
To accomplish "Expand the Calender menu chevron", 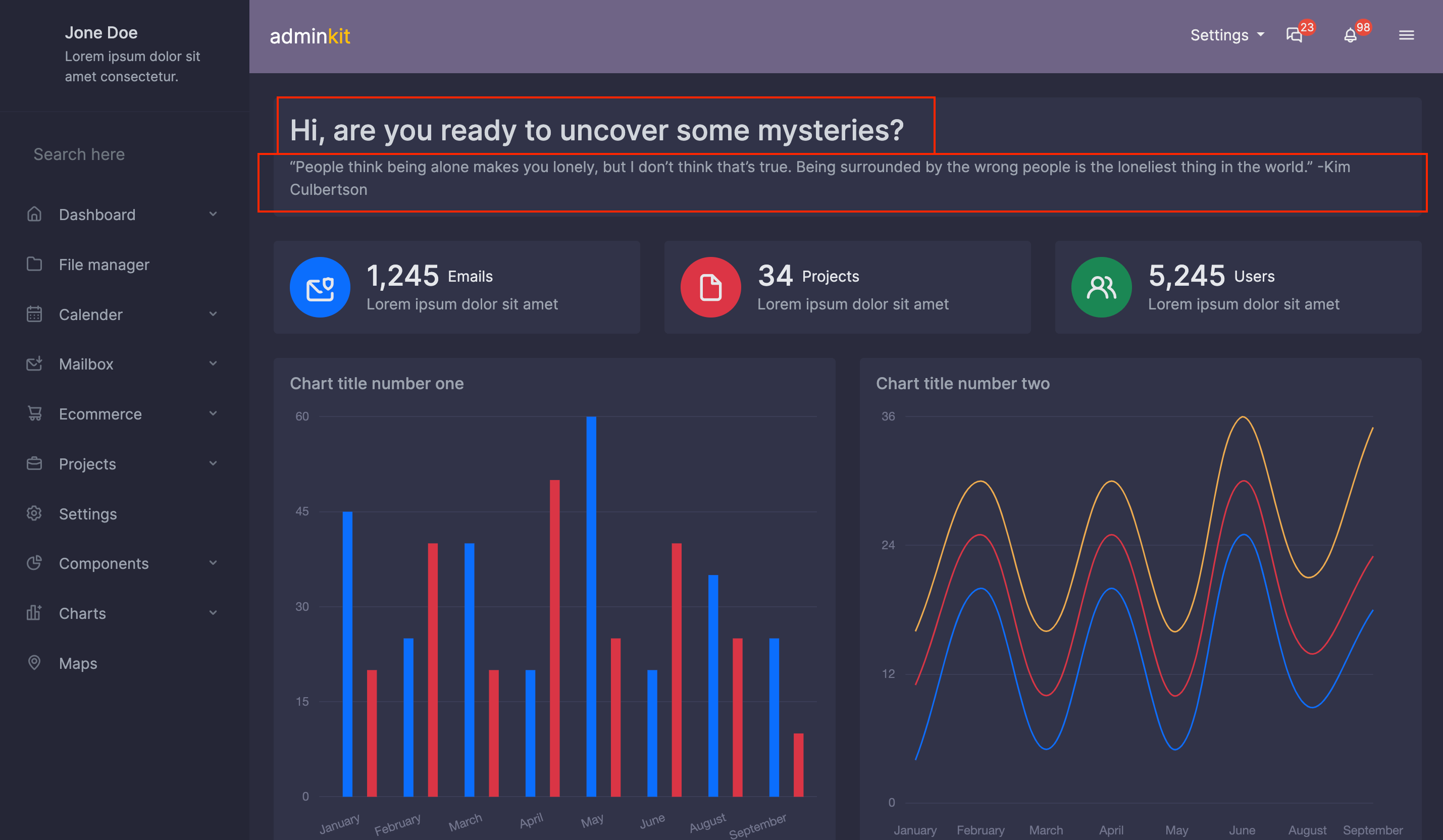I will tap(213, 314).
